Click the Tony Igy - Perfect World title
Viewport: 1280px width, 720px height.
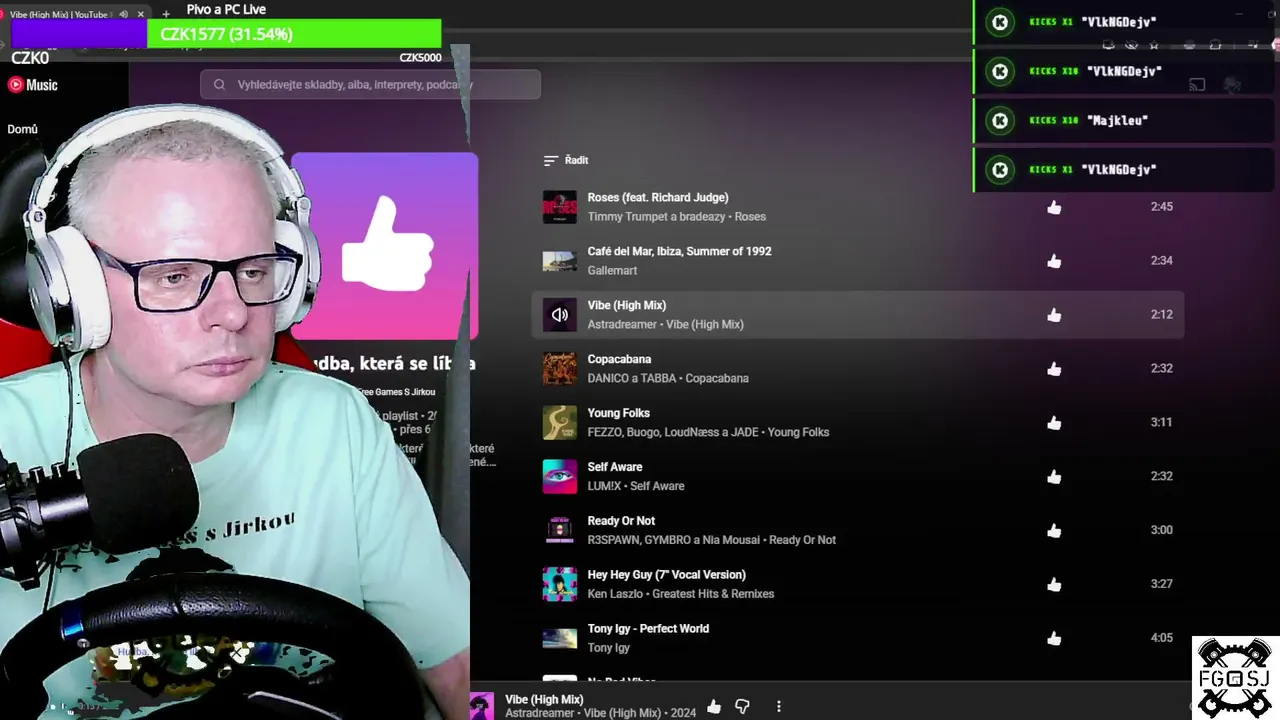pos(648,630)
